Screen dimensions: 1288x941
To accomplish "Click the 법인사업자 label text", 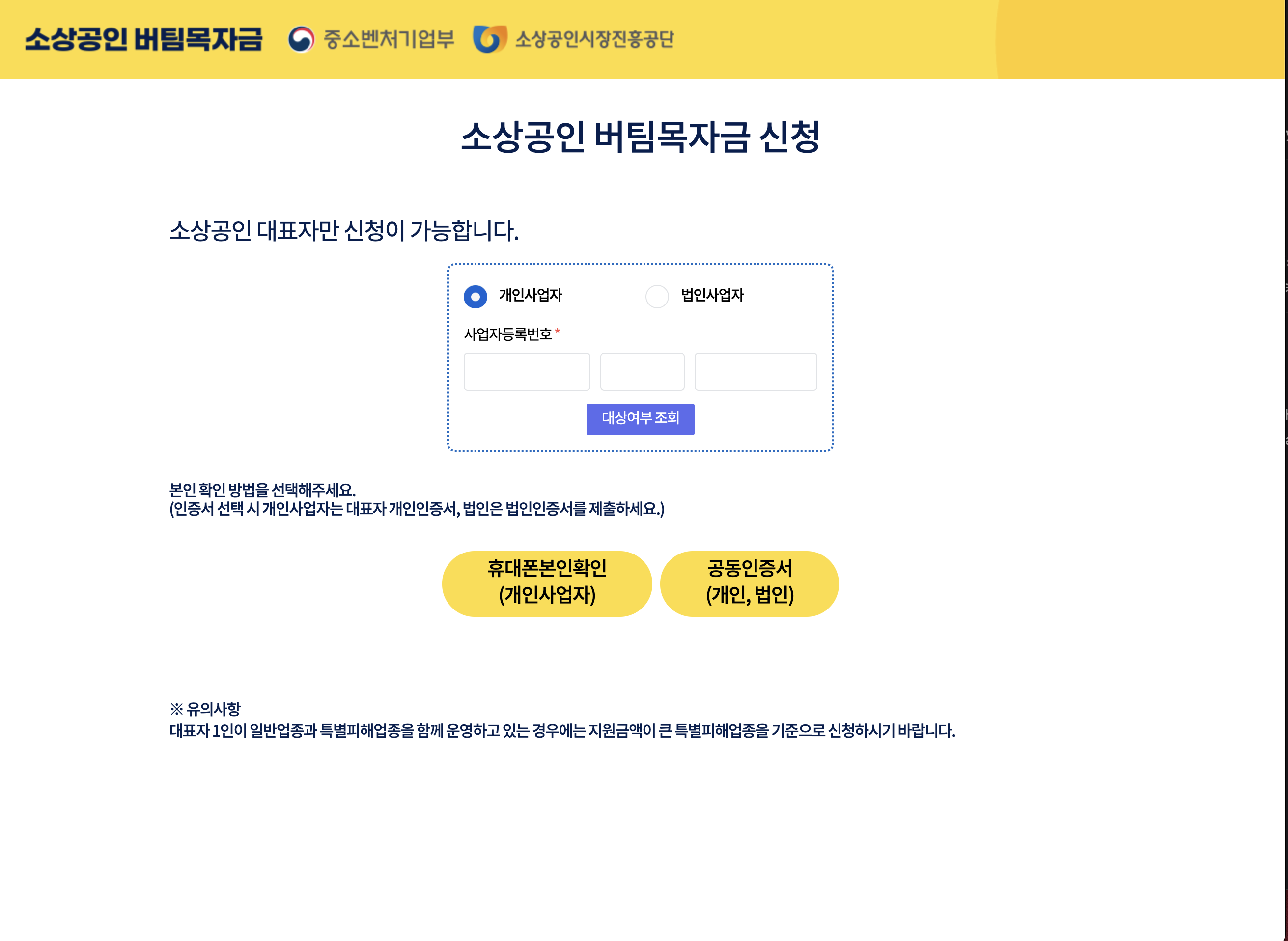I will coord(712,295).
